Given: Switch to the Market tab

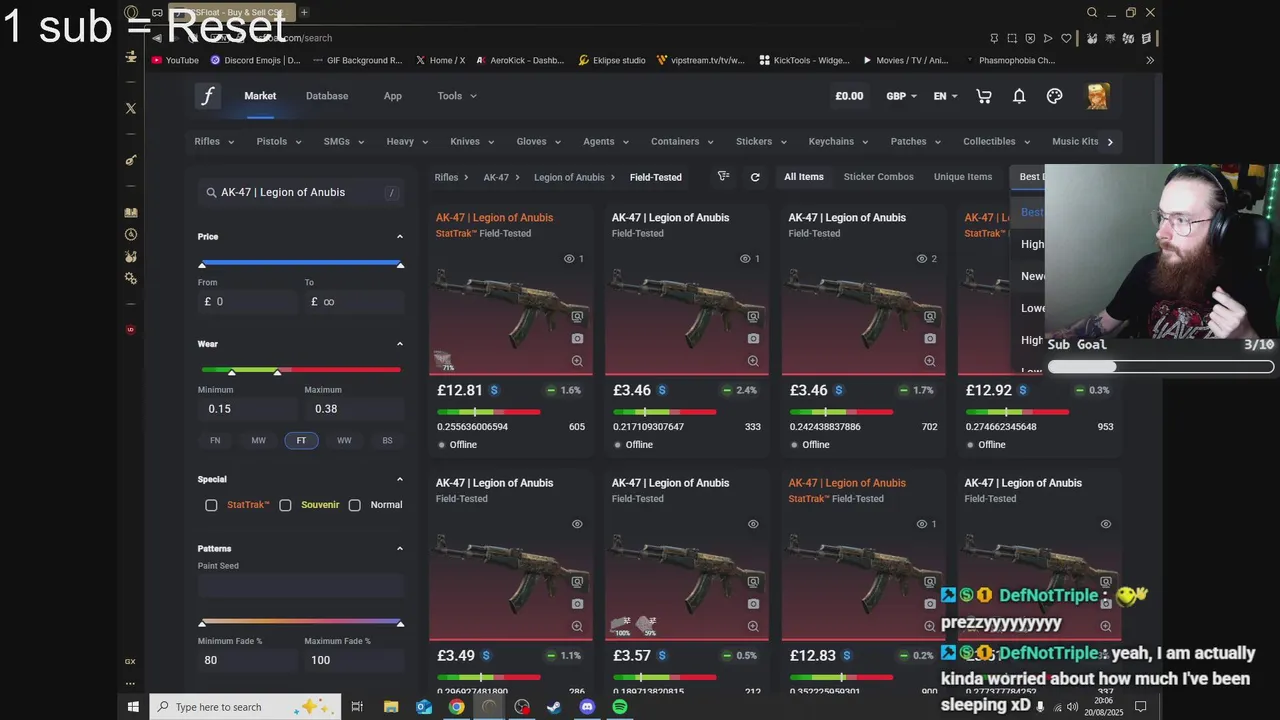Looking at the screenshot, I should pyautogui.click(x=260, y=96).
